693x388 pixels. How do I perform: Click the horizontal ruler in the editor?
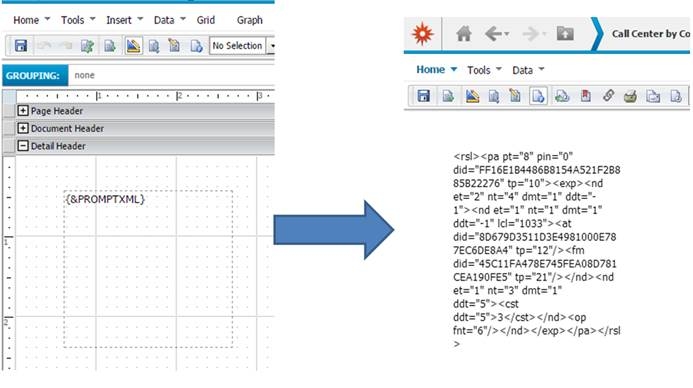click(x=145, y=95)
